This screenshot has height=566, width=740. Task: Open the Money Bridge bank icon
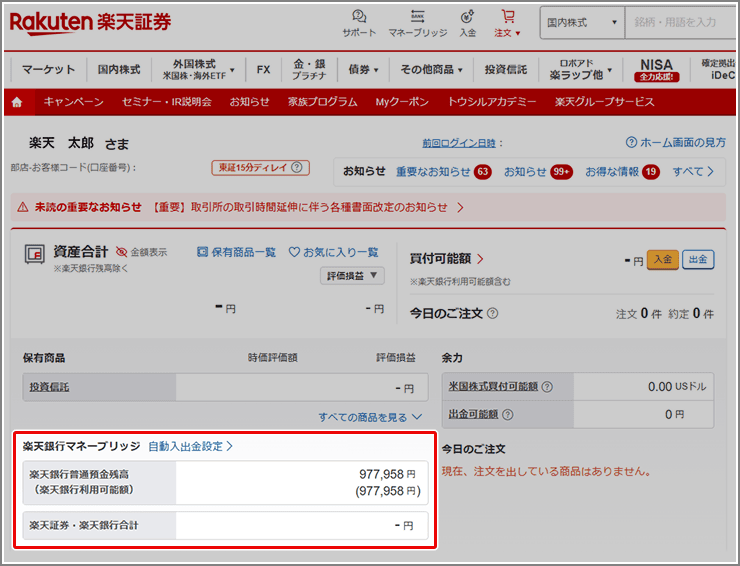[417, 17]
